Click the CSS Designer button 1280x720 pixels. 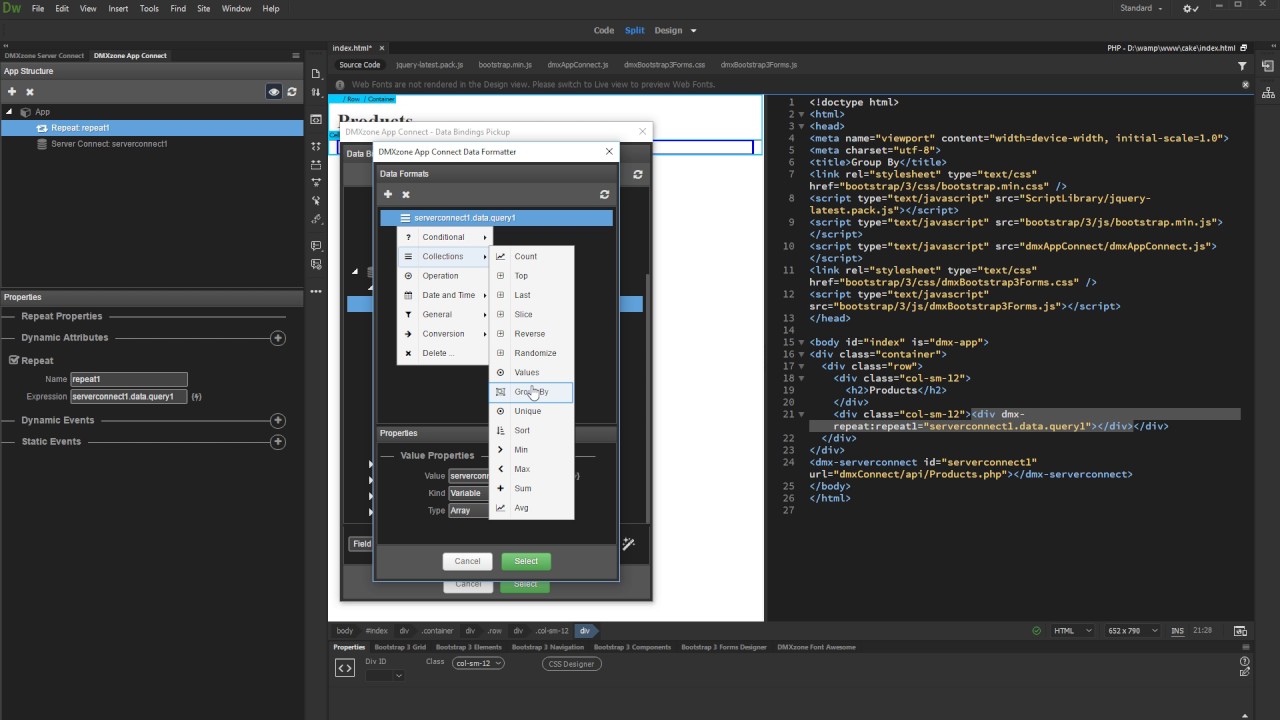coord(572,664)
